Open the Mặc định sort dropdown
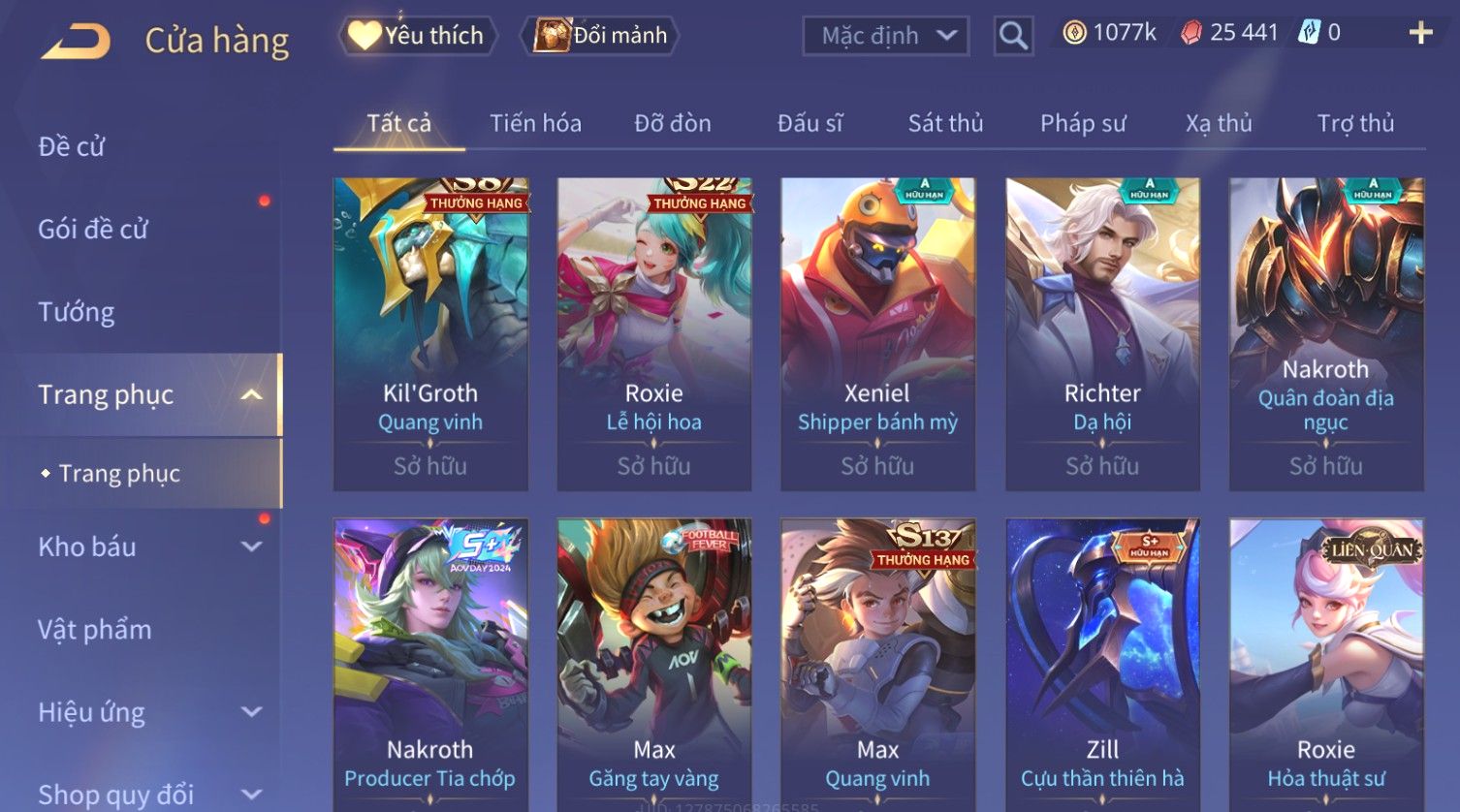Viewport: 1460px width, 812px height. [886, 36]
